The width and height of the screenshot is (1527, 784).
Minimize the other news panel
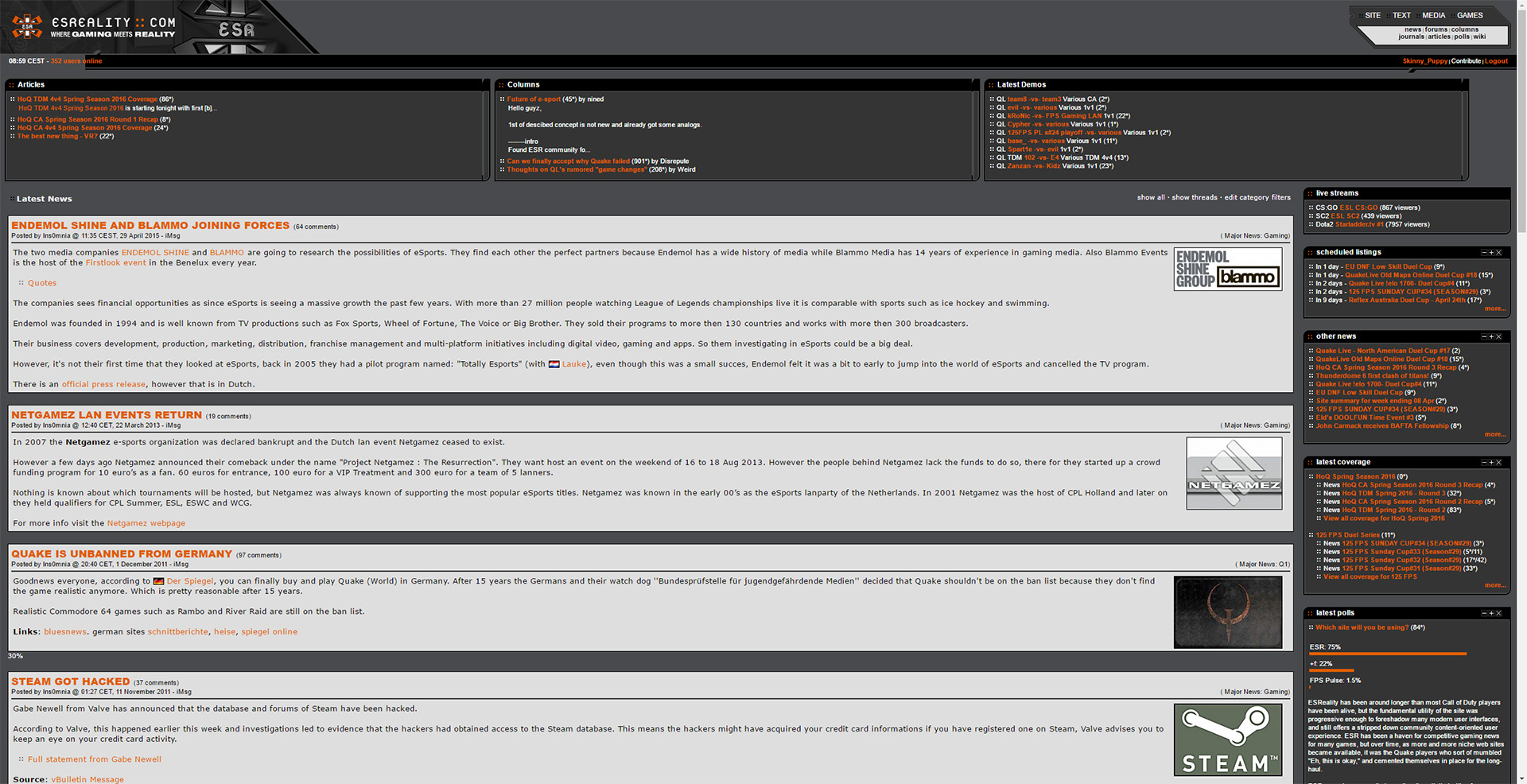pyautogui.click(x=1484, y=337)
